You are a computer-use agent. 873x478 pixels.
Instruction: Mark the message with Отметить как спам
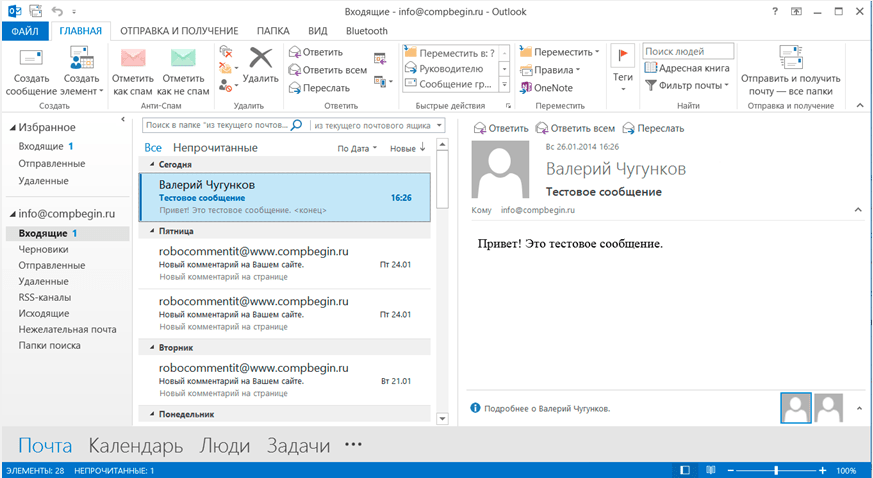click(132, 62)
